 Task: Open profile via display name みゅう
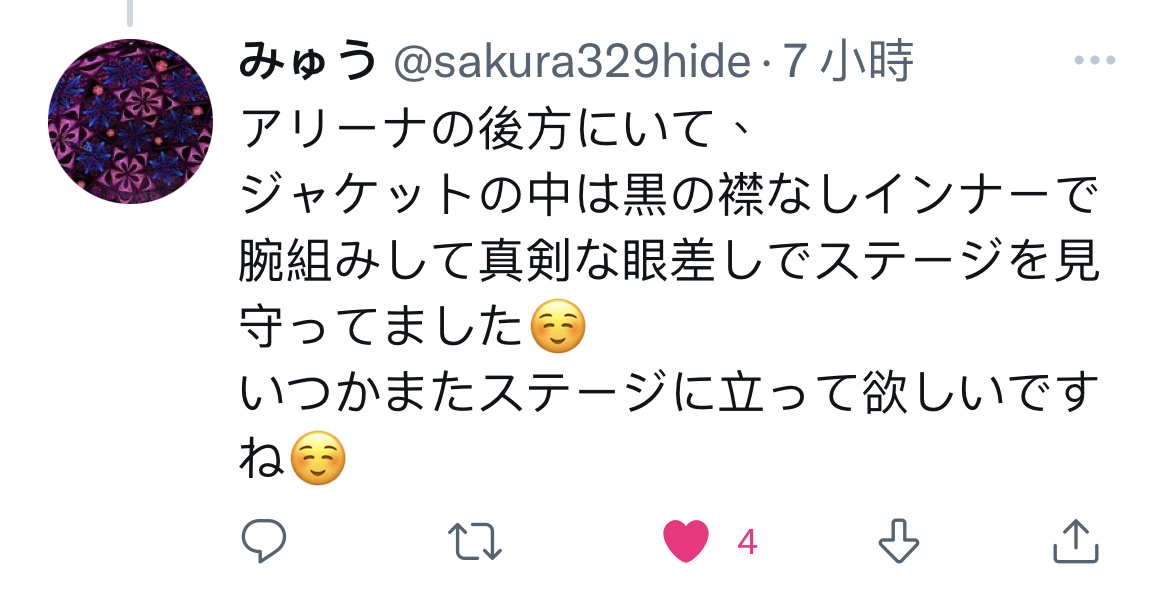click(x=308, y=61)
